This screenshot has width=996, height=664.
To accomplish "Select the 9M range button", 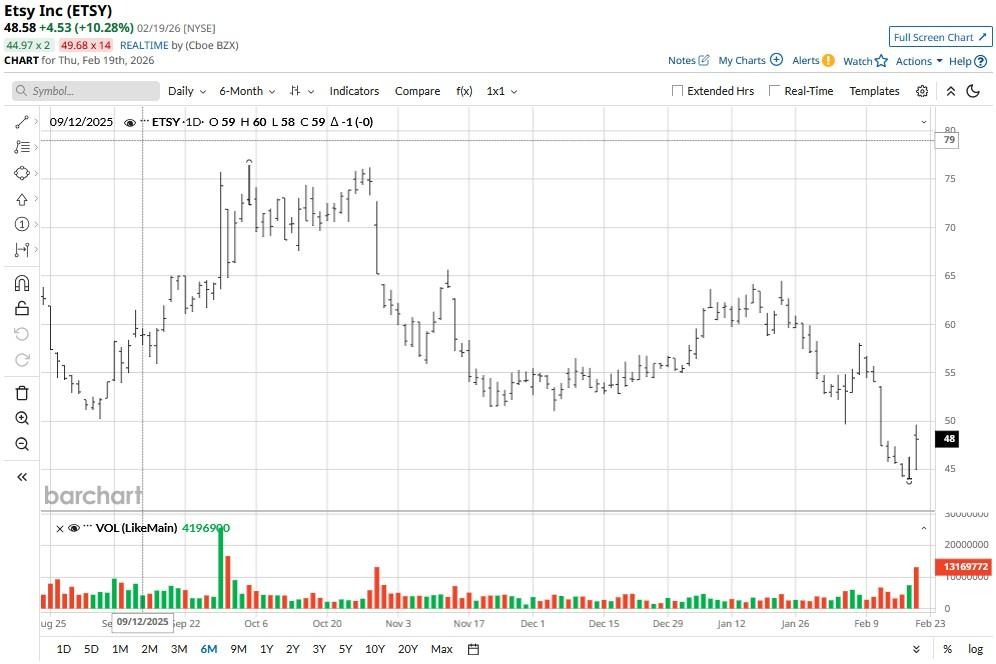I will 238,649.
